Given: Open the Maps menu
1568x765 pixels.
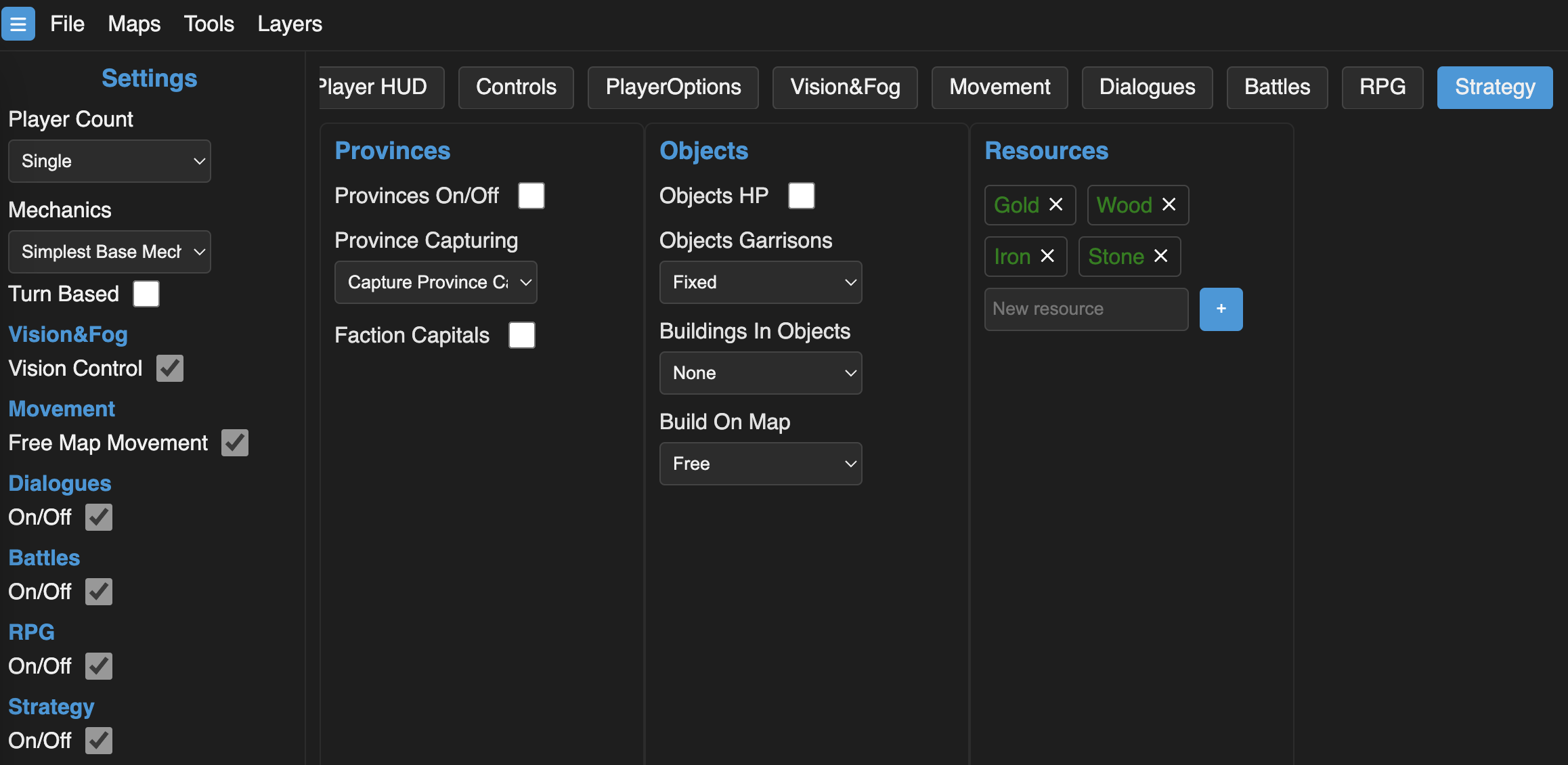Looking at the screenshot, I should coord(134,24).
